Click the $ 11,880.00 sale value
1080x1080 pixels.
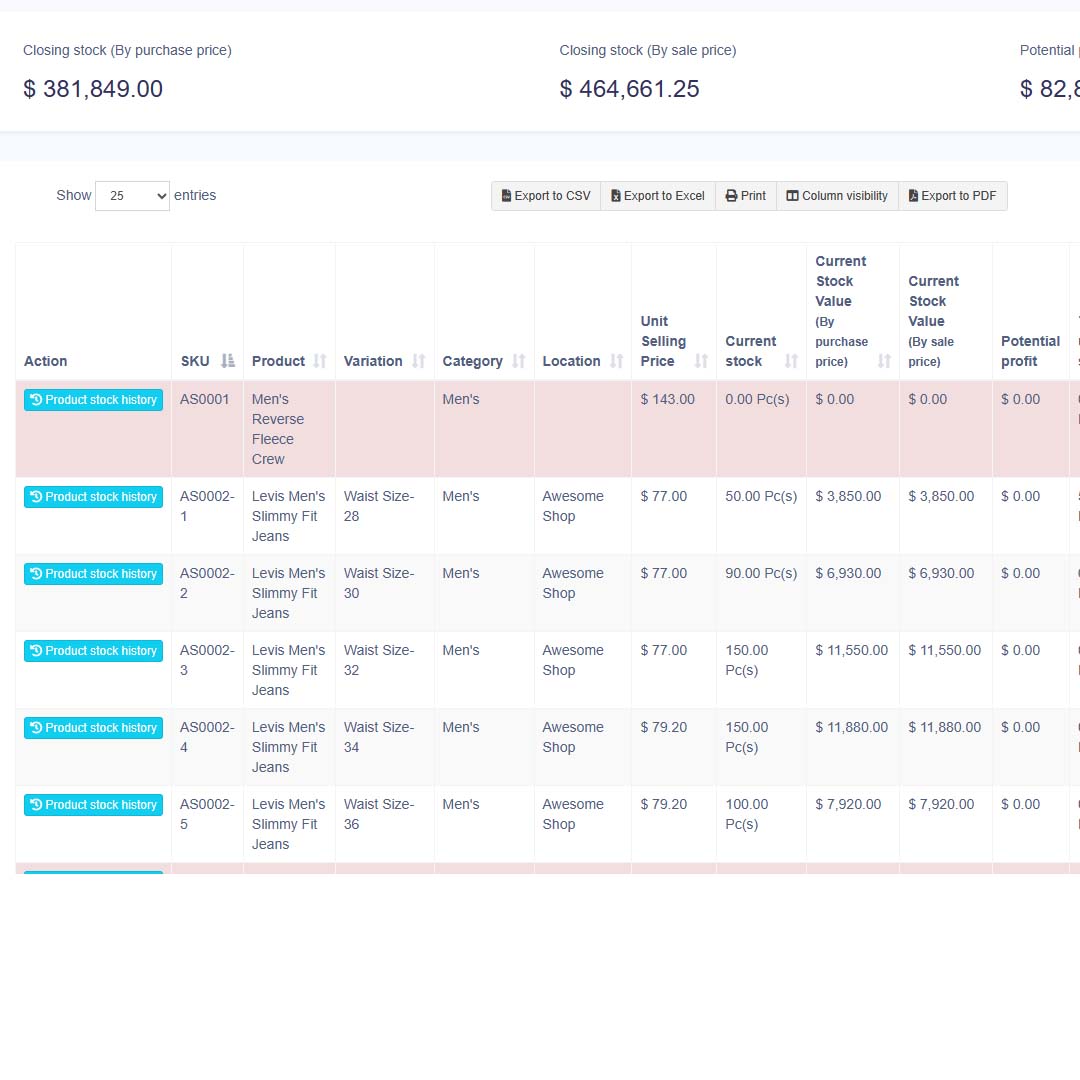[944, 728]
